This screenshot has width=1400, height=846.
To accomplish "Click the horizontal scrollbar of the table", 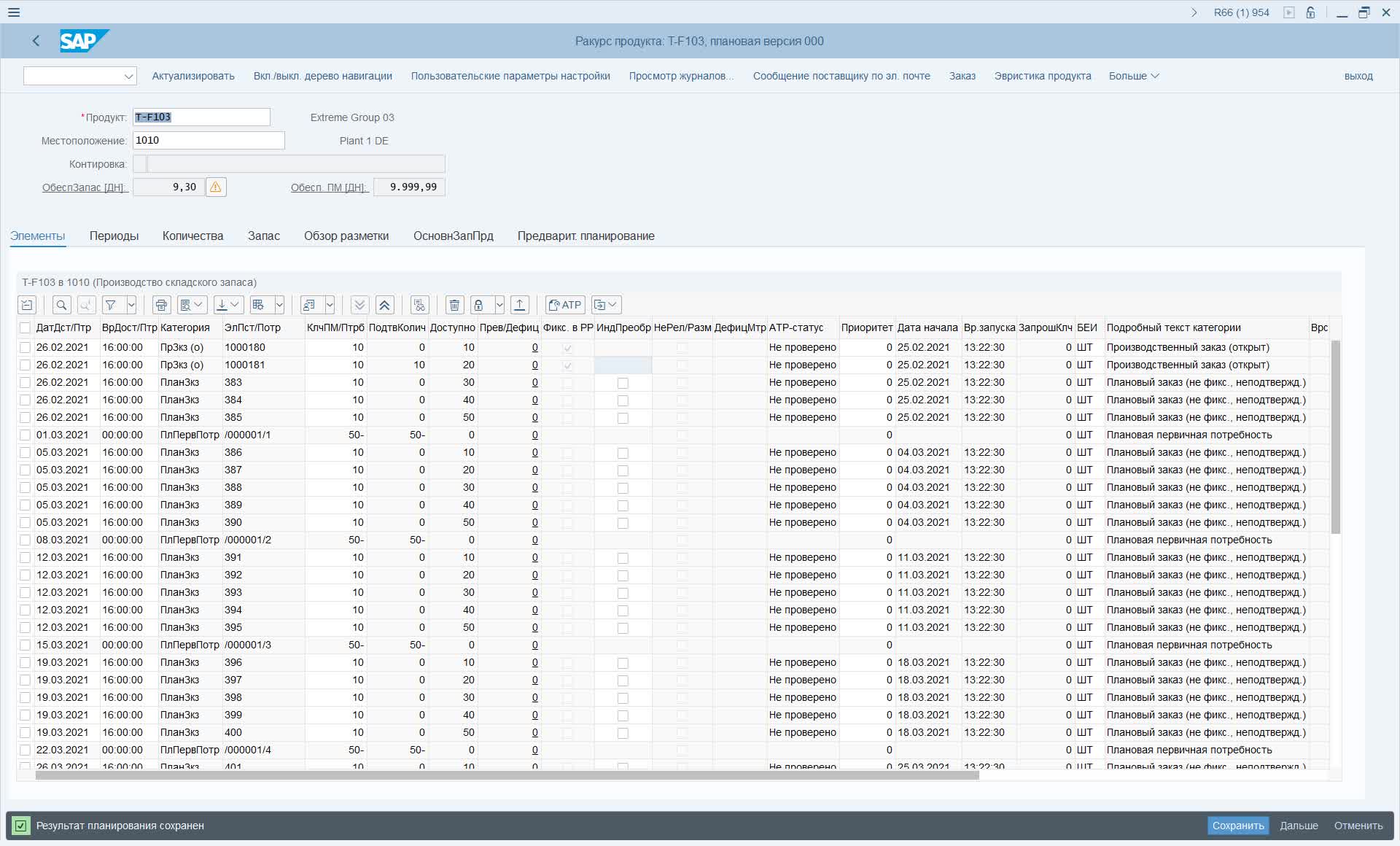I will pos(507,775).
